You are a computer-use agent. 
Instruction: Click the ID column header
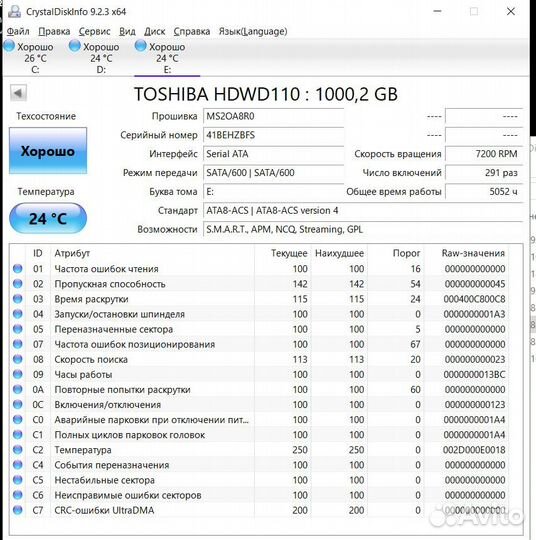pyautogui.click(x=38, y=253)
